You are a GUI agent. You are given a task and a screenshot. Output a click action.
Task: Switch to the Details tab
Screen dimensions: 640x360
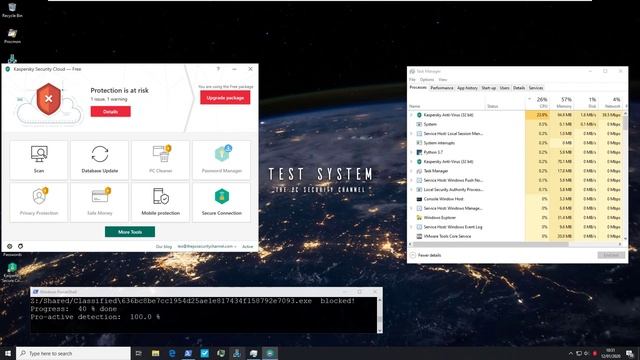pyautogui.click(x=519, y=88)
